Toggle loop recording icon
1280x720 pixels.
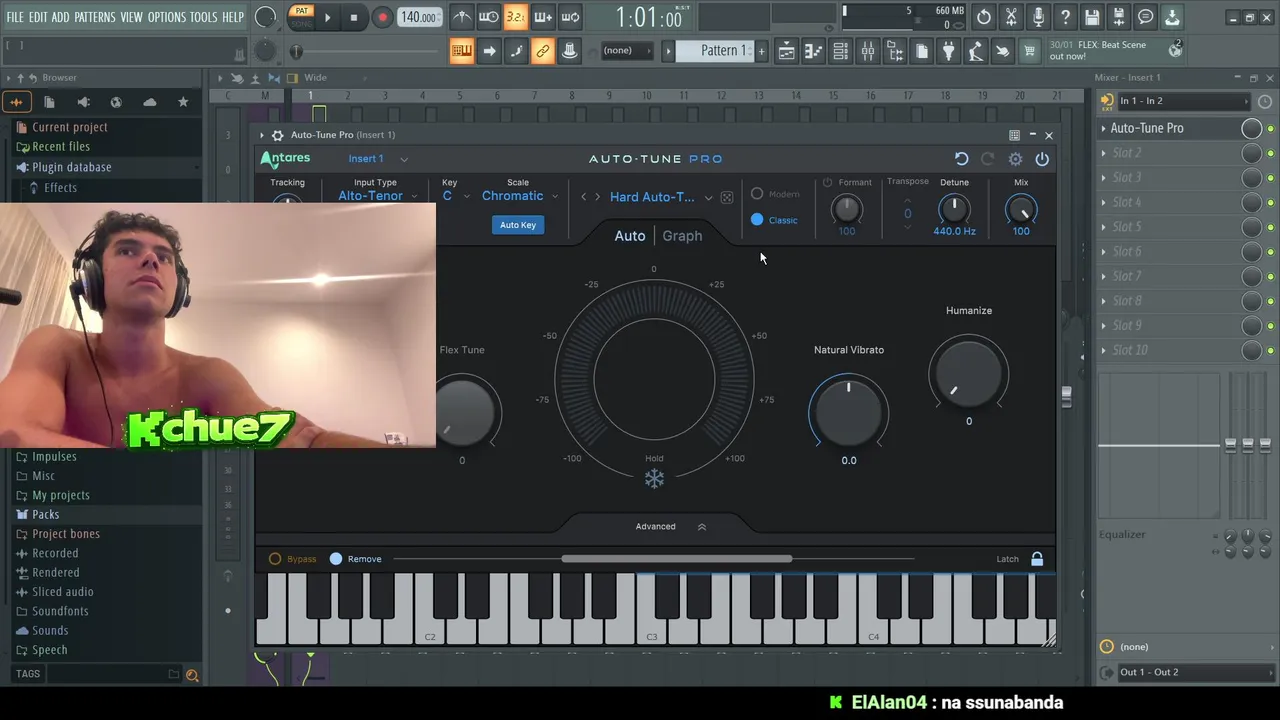pyautogui.click(x=570, y=17)
